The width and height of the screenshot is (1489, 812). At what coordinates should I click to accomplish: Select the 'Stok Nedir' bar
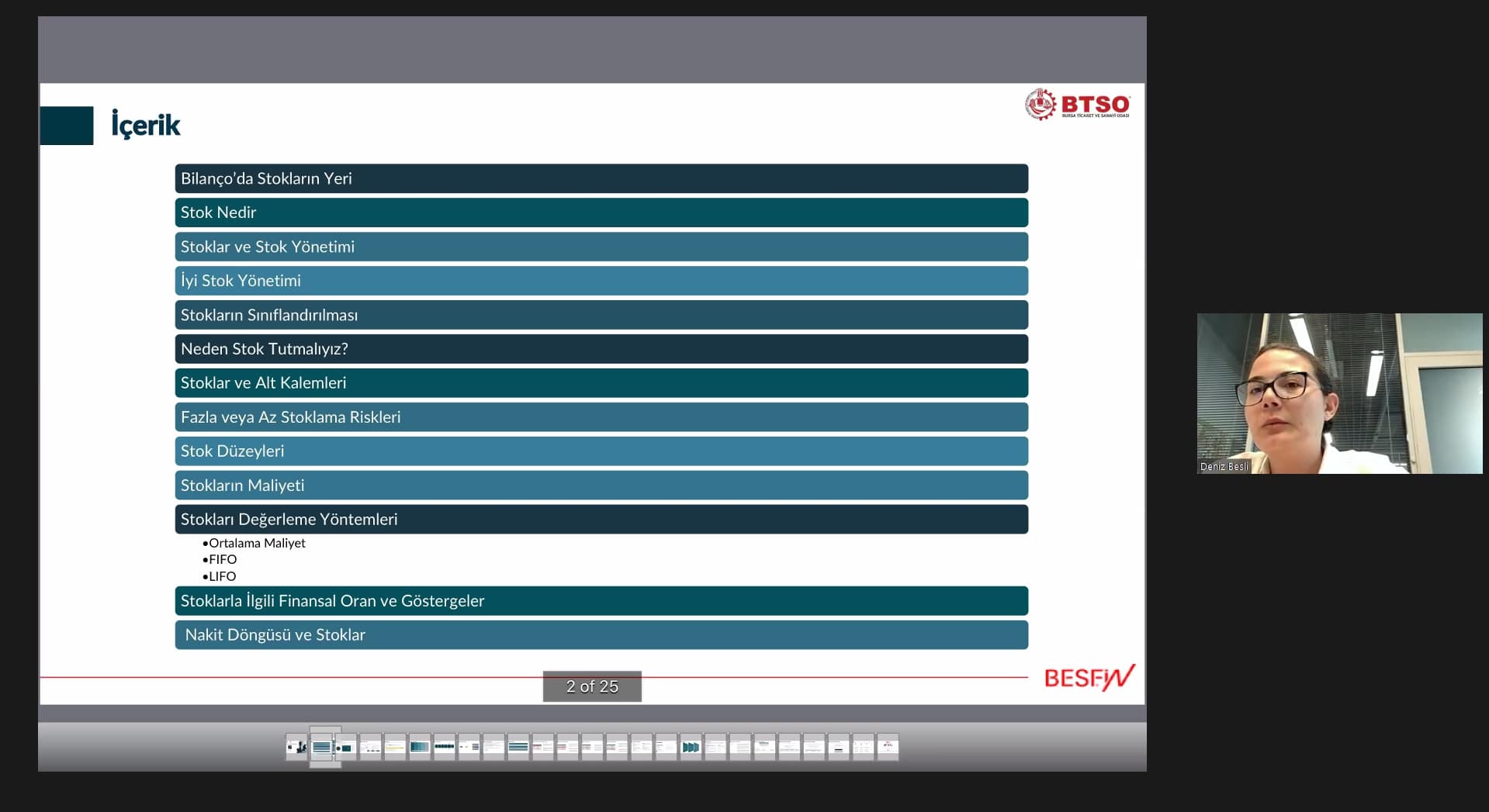point(601,213)
